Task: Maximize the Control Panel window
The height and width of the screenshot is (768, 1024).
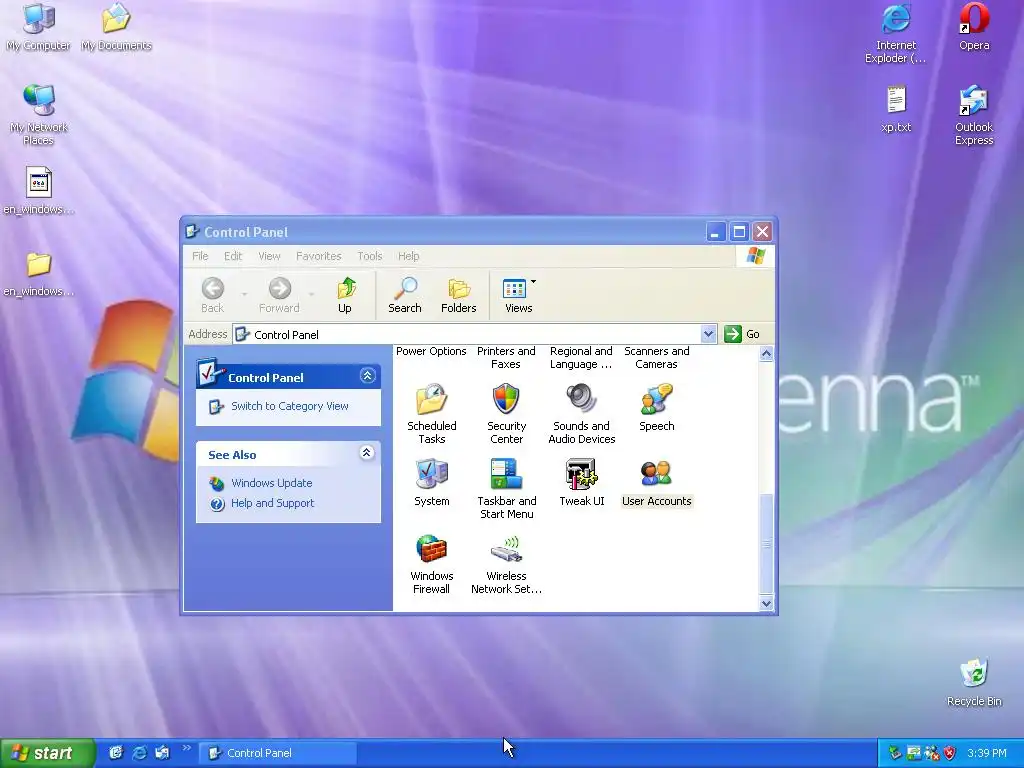Action: 739,232
